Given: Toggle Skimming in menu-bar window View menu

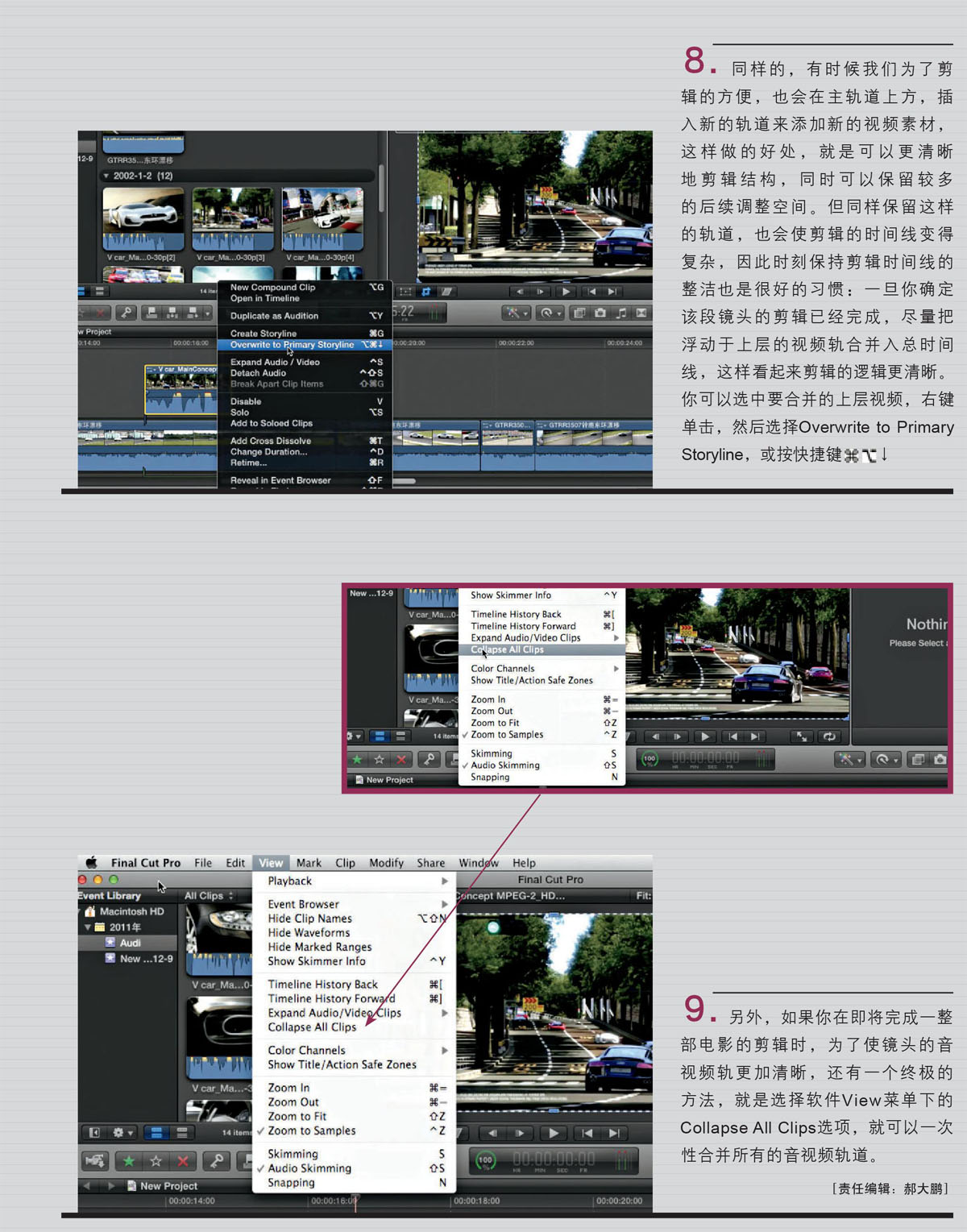Looking at the screenshot, I should point(355,1154).
